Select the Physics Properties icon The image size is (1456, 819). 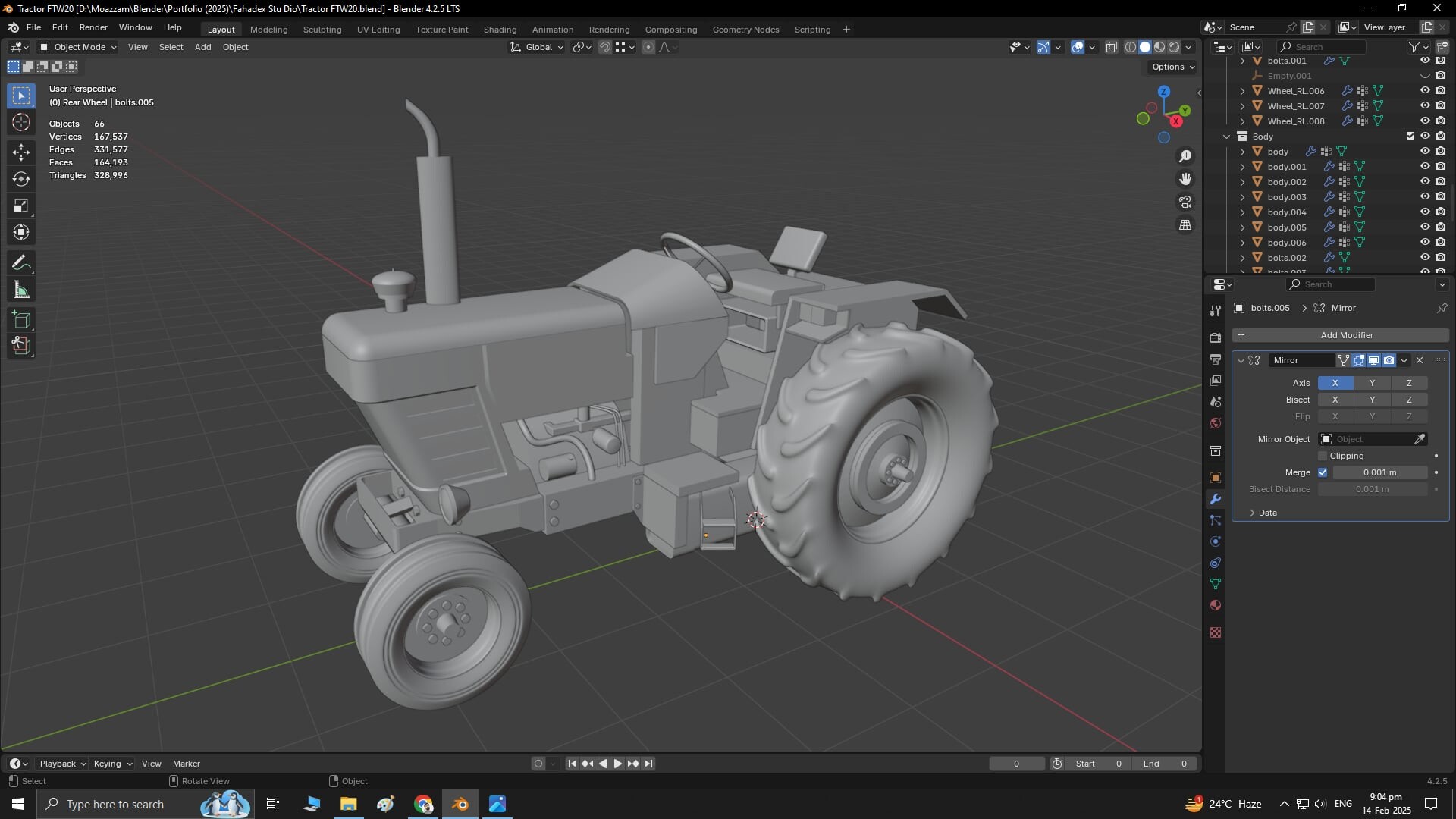(1215, 541)
